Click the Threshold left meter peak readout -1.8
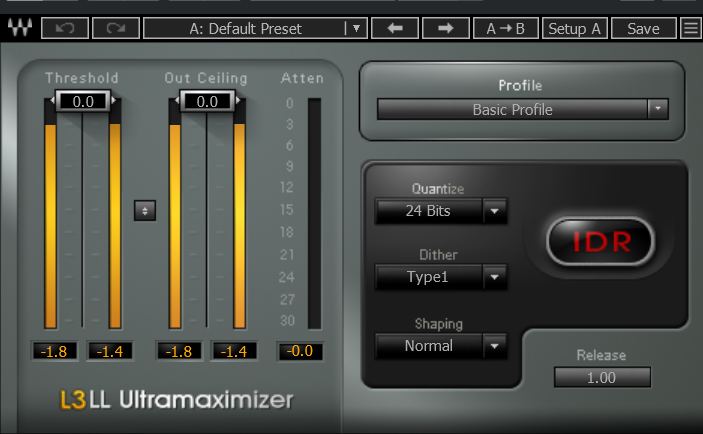 point(54,351)
